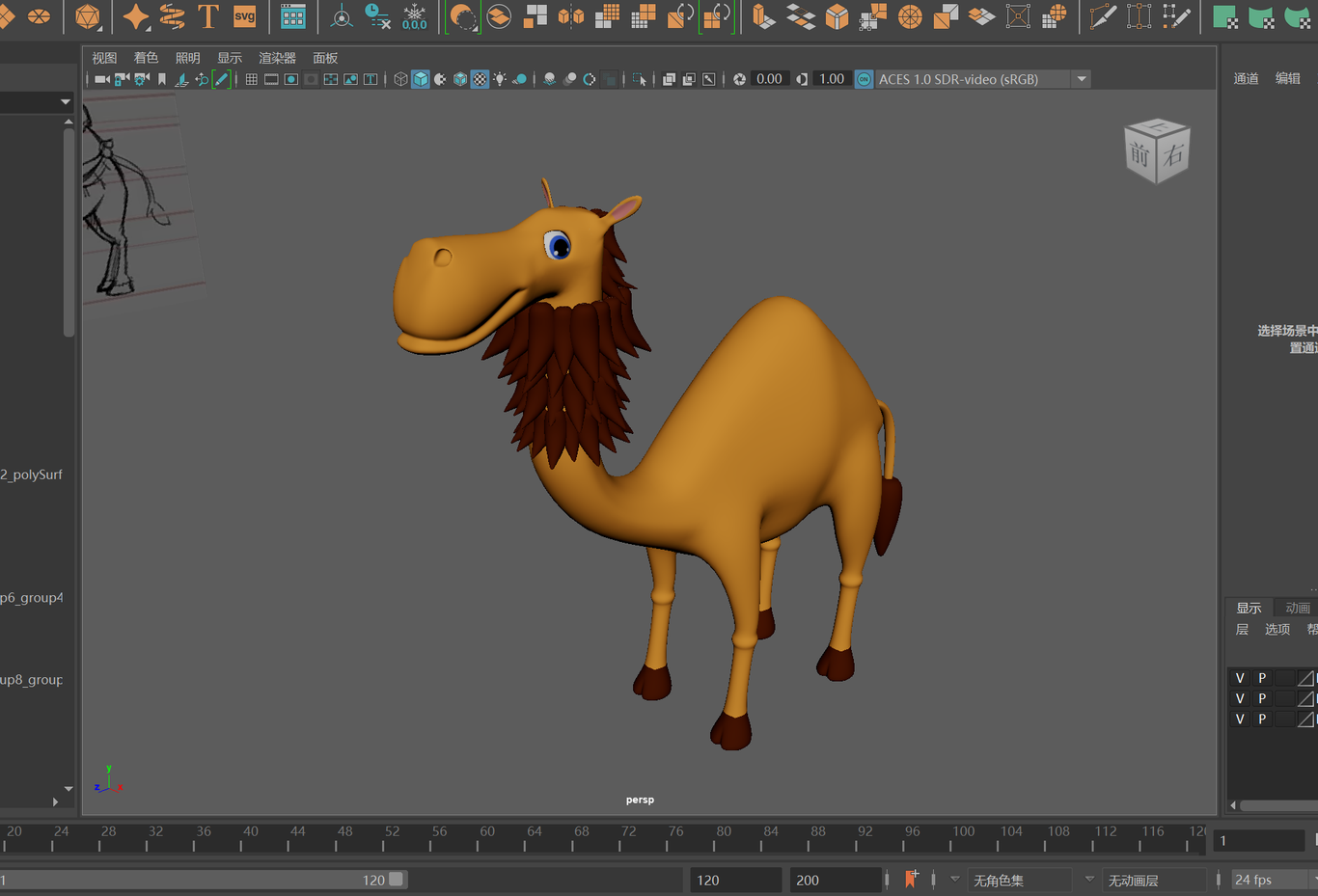
Task: Open the outliner top dropdown arrow
Action: click(66, 101)
